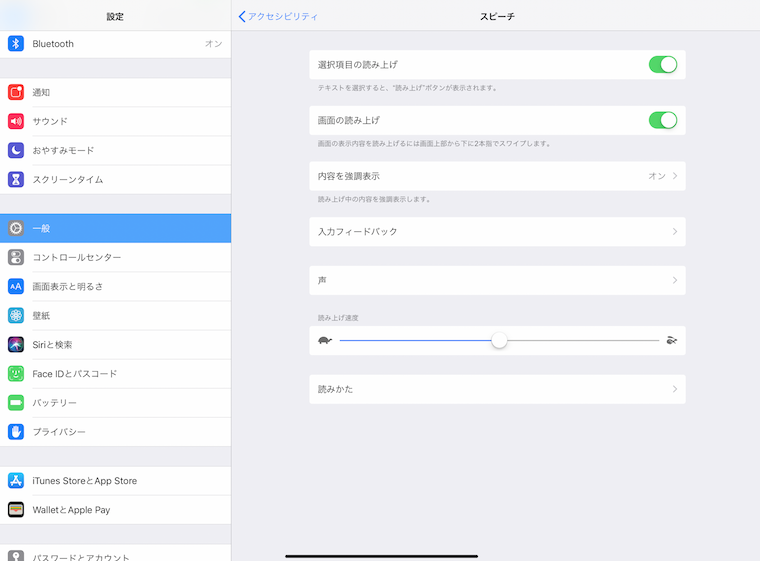Open the Siriと検索 icon
The width and height of the screenshot is (760, 561).
pos(16,345)
